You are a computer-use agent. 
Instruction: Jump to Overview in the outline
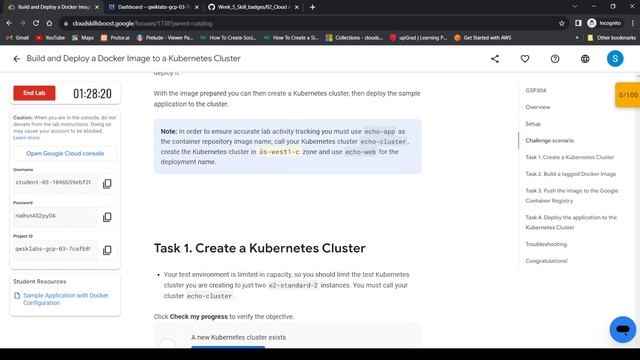(x=538, y=107)
